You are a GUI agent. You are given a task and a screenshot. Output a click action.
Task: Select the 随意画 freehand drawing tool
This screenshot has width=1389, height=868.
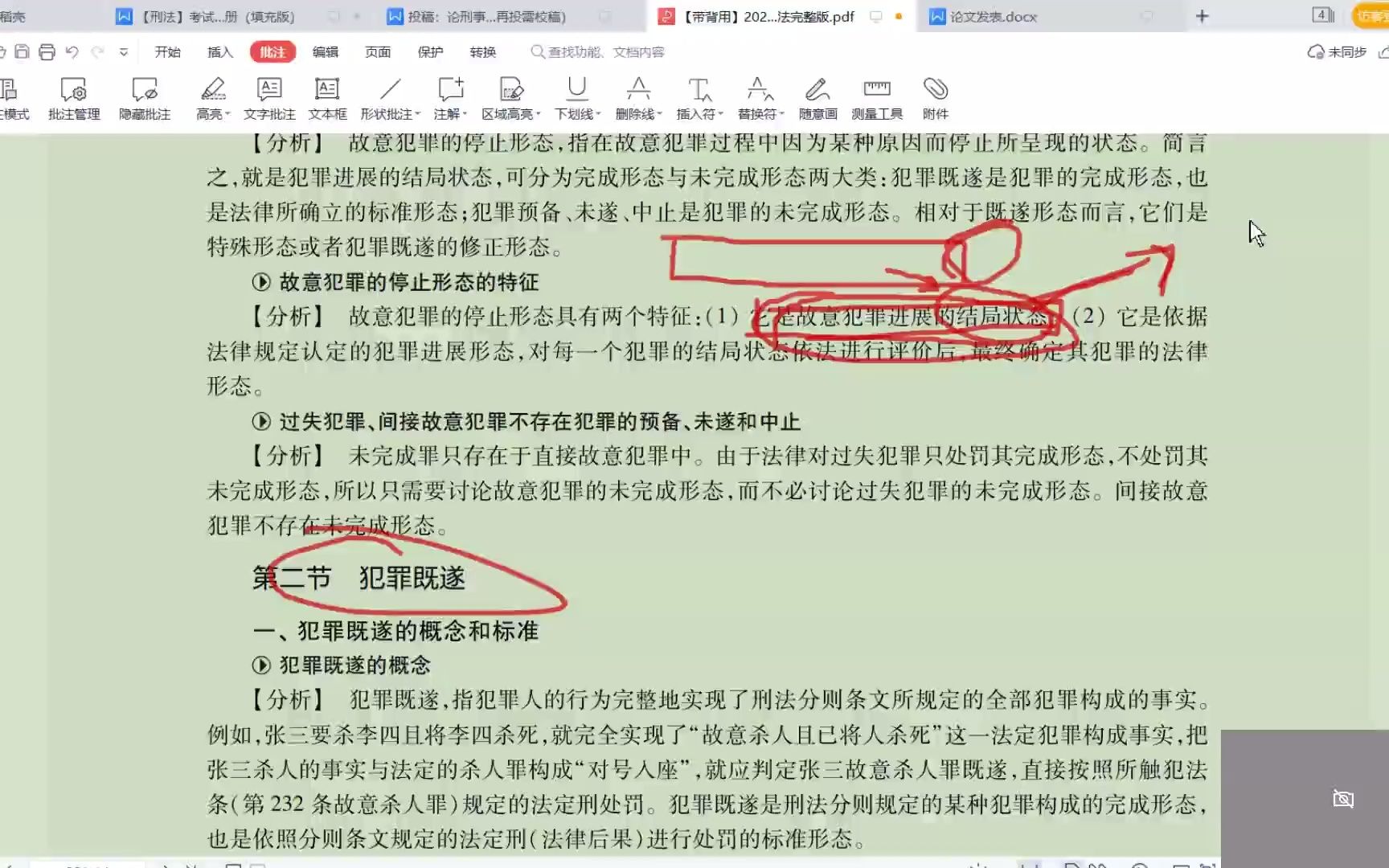(x=817, y=99)
